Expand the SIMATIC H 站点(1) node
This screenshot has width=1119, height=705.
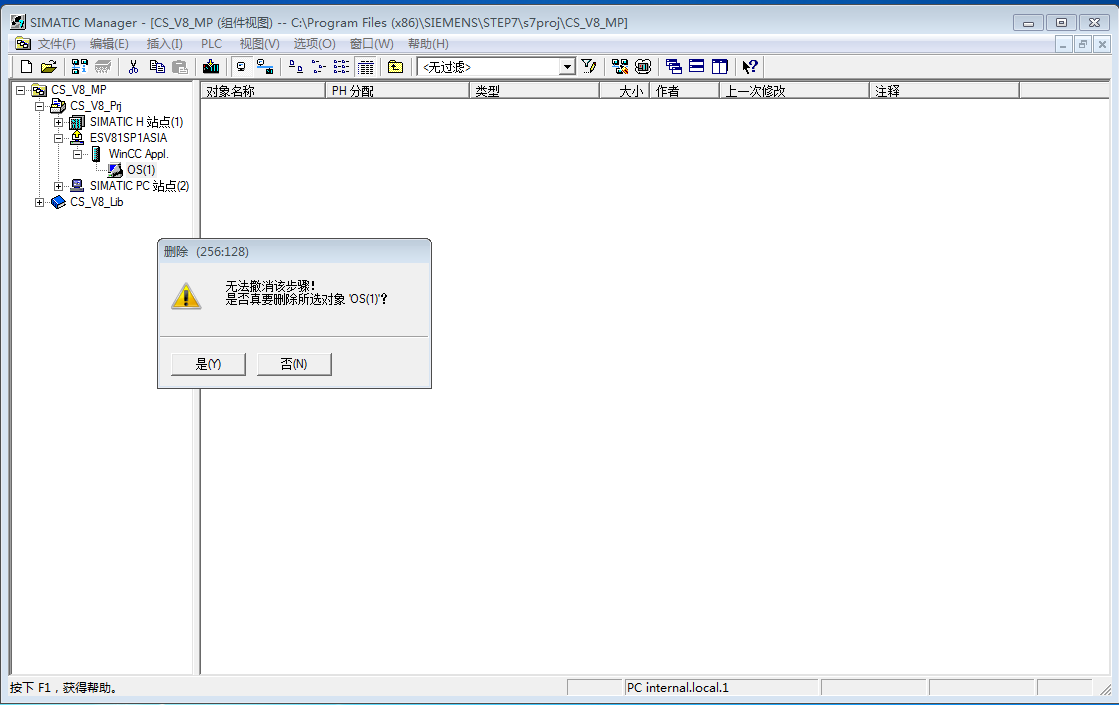tap(59, 123)
